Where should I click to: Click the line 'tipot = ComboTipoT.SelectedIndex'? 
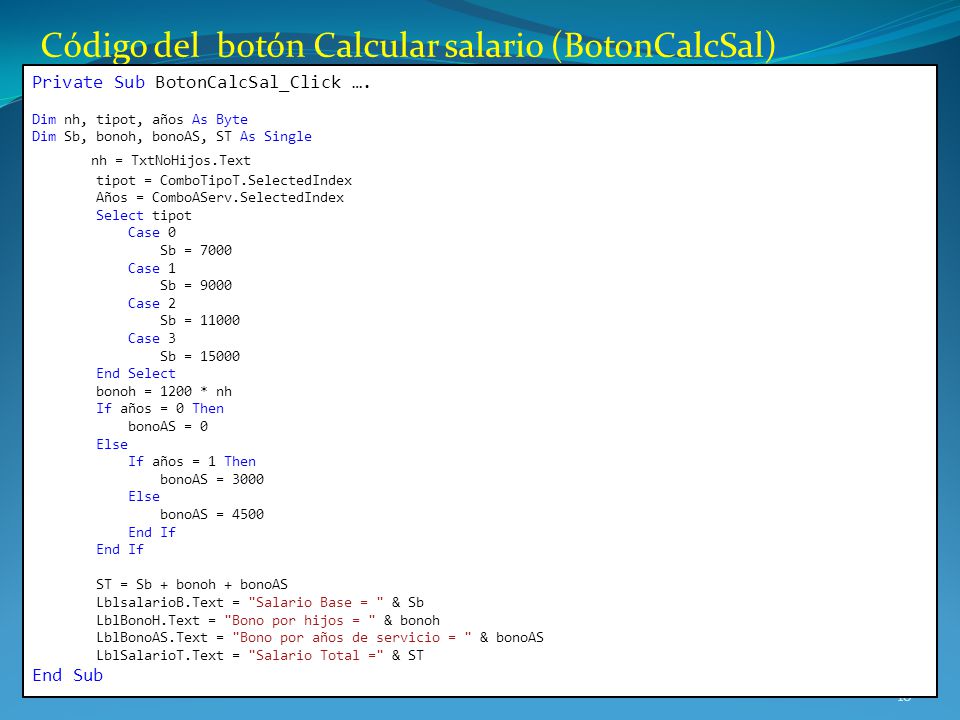(x=224, y=181)
